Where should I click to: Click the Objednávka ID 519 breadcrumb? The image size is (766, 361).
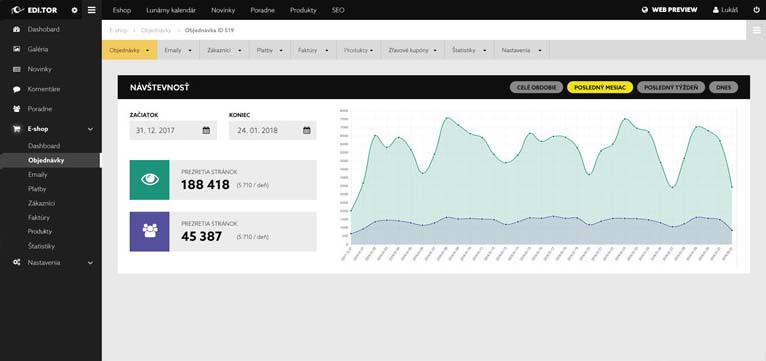coord(209,30)
